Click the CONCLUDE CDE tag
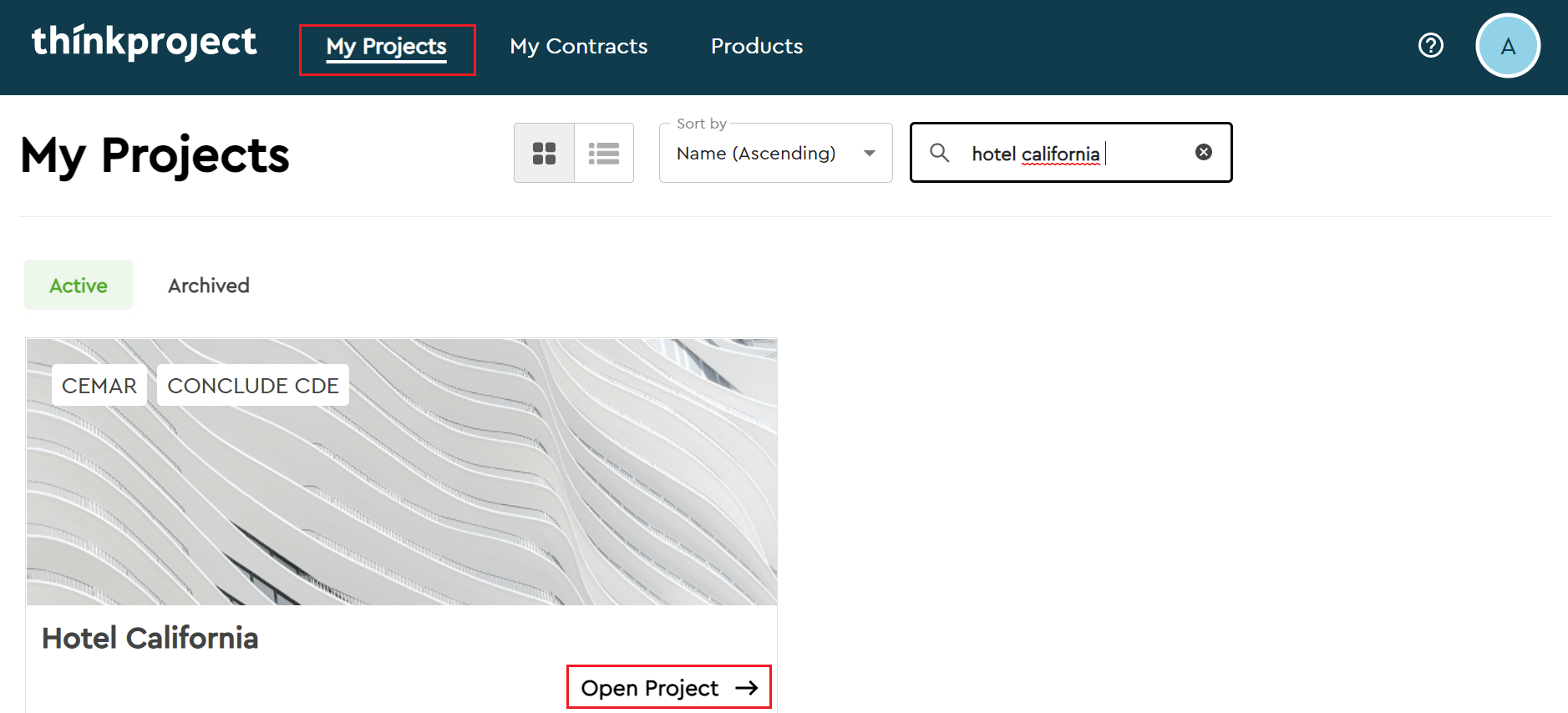Image resolution: width=1568 pixels, height=713 pixels. (x=253, y=386)
